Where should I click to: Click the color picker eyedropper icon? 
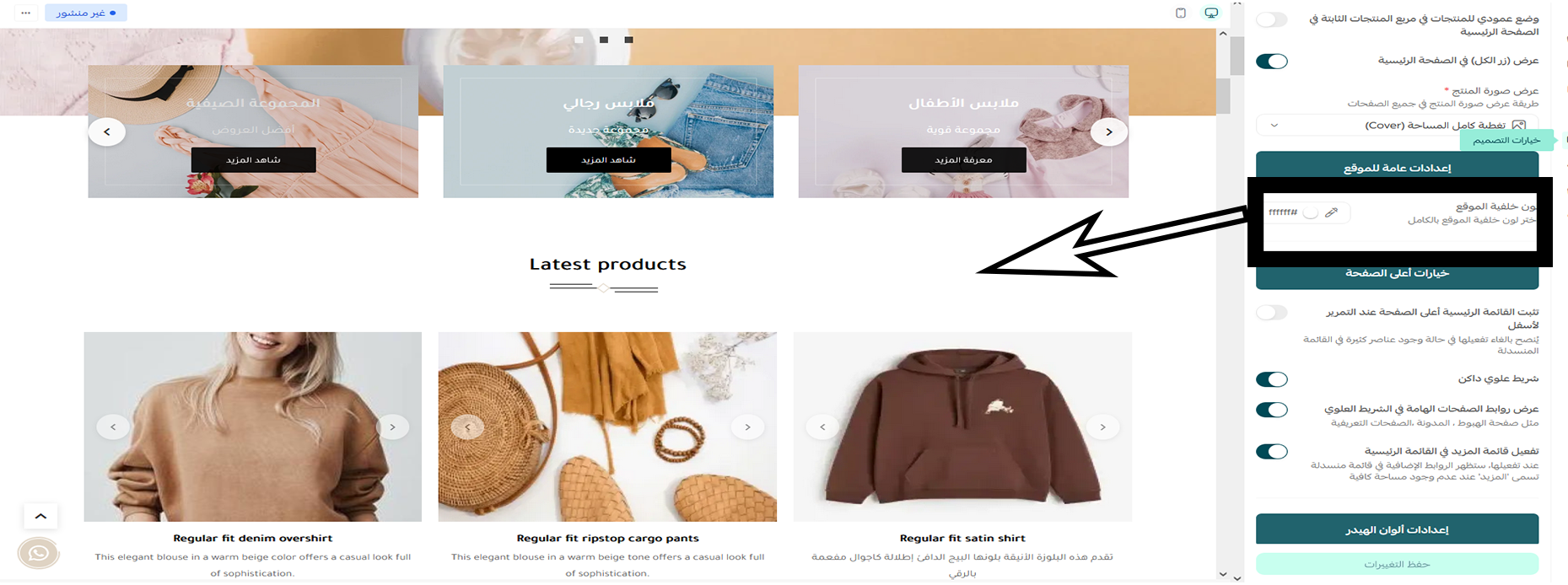point(1331,212)
